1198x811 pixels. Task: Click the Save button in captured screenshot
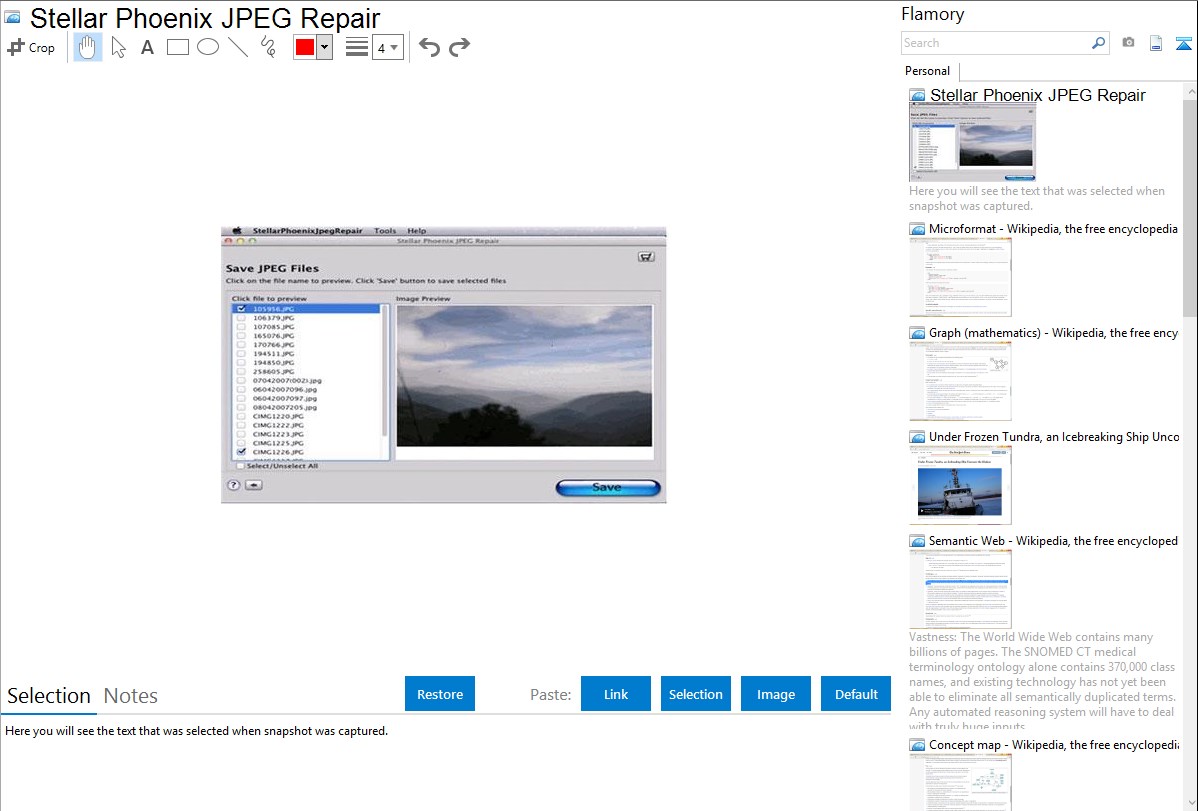pos(608,488)
